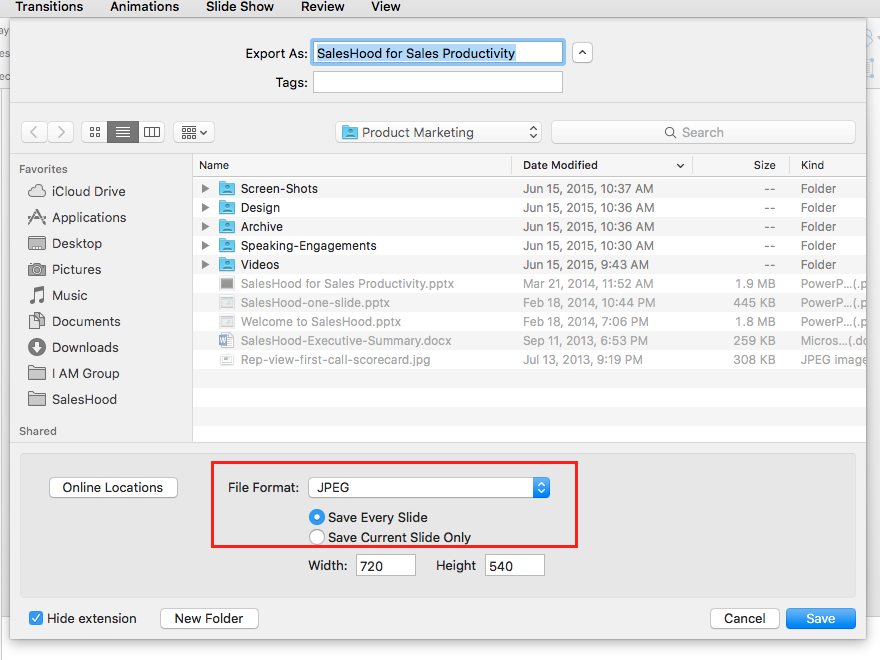
Task: Click the Width value field
Action: (x=386, y=565)
